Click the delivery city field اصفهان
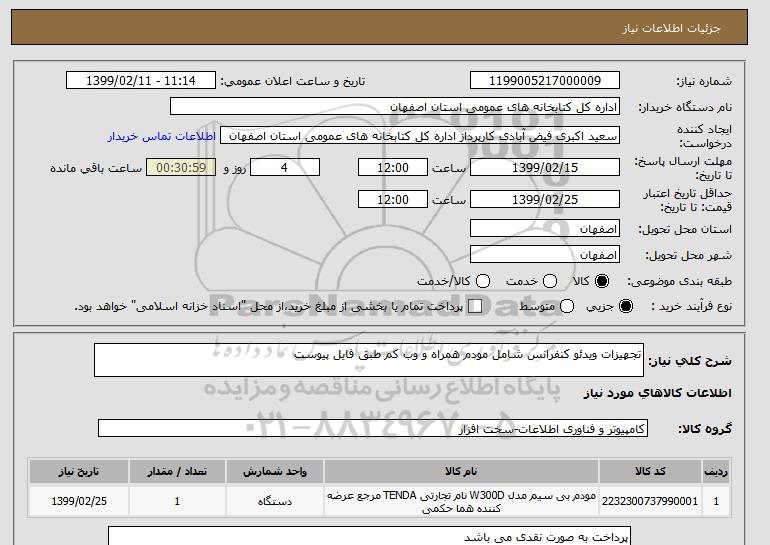Screen dimensions: 770x545 click(x=545, y=254)
